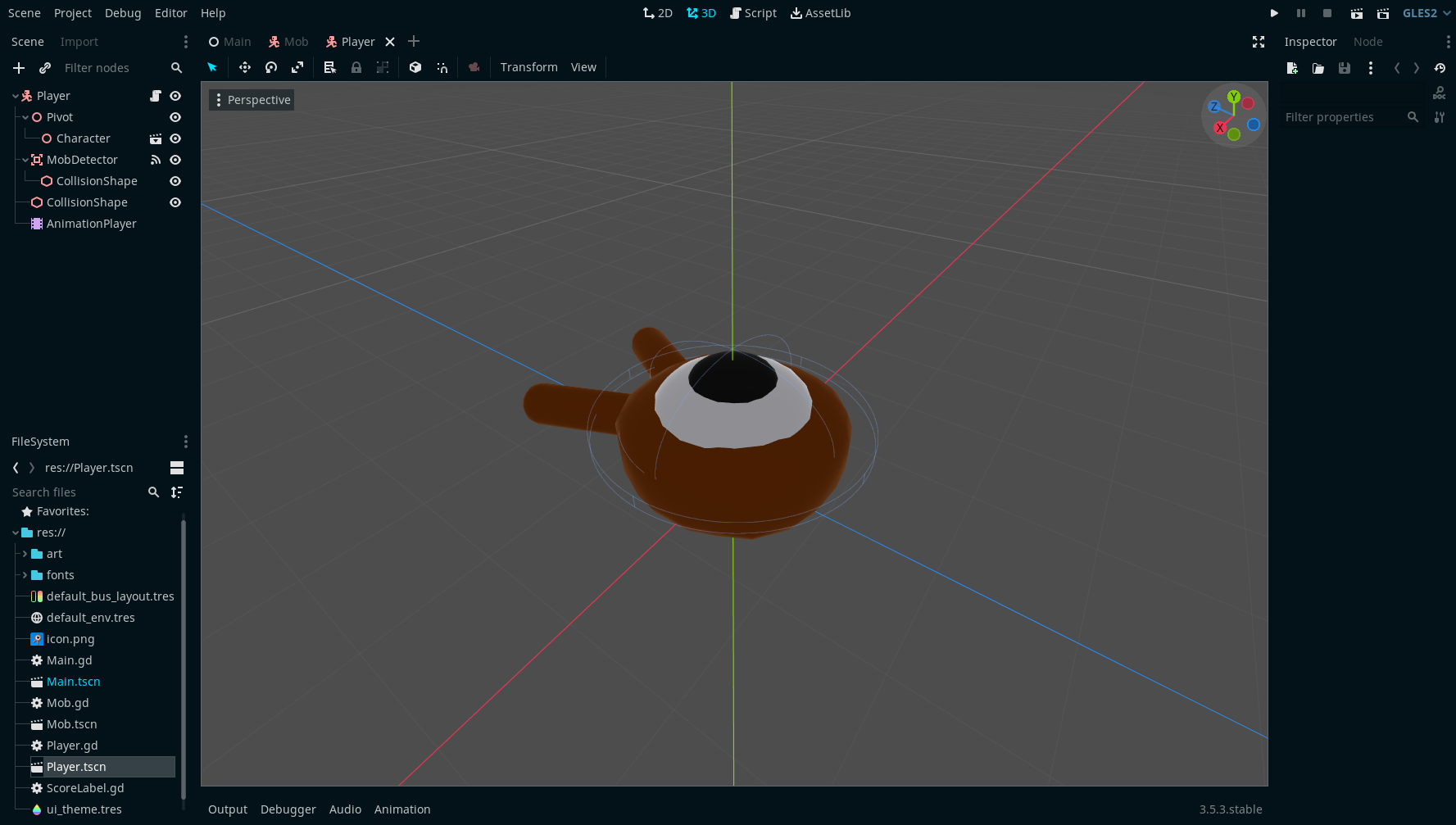Screen dimensions: 1456x825
Task: Activate Move Mode tool
Action: [x=244, y=67]
